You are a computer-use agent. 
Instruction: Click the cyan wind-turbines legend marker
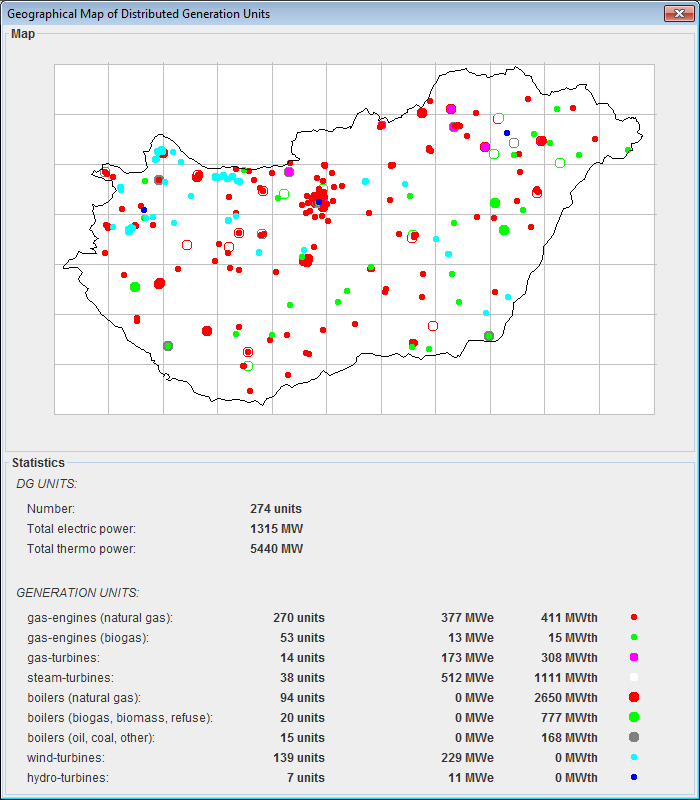(x=634, y=757)
